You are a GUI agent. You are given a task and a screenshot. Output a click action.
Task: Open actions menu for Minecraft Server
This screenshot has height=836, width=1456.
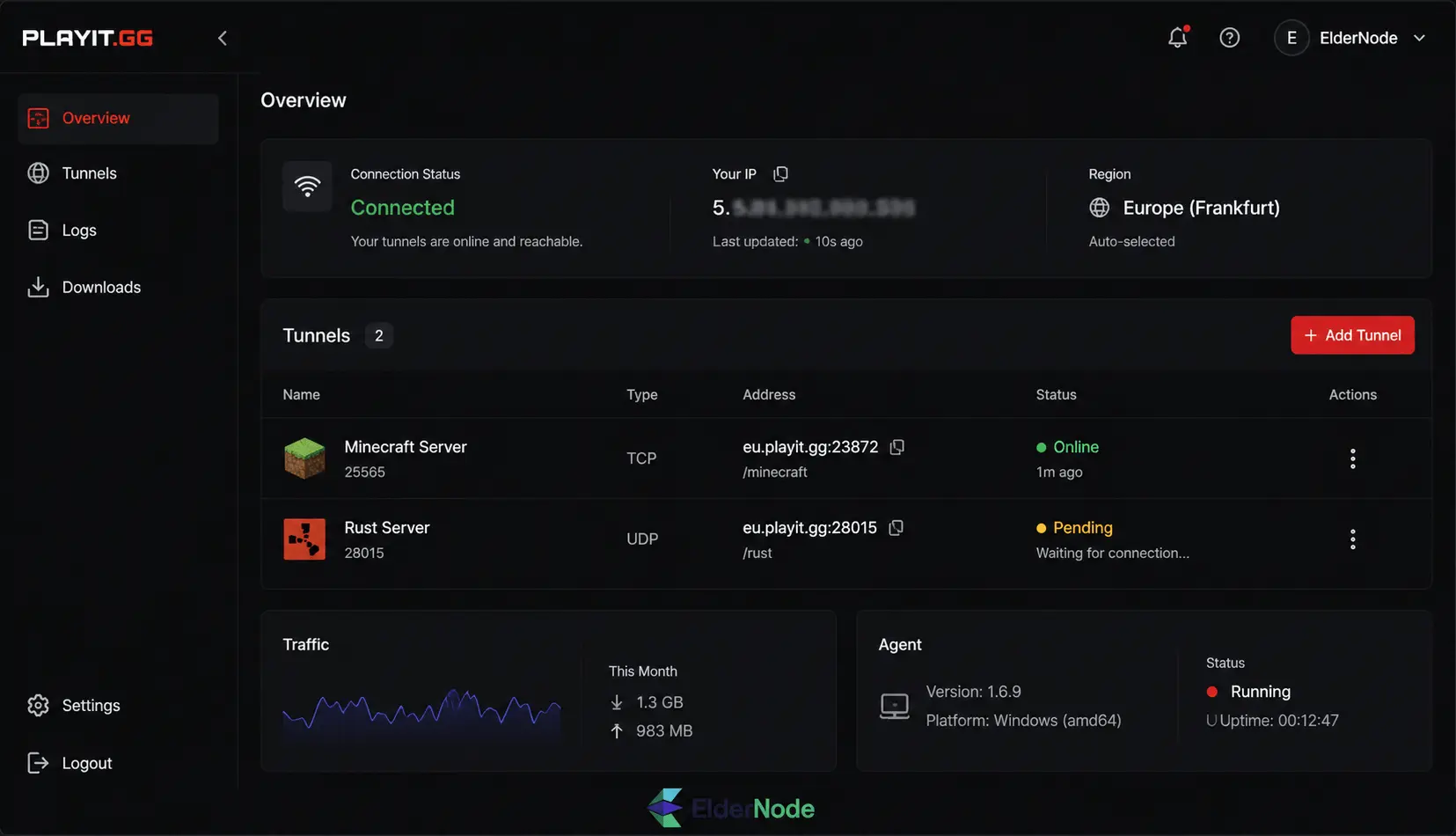[x=1352, y=458]
